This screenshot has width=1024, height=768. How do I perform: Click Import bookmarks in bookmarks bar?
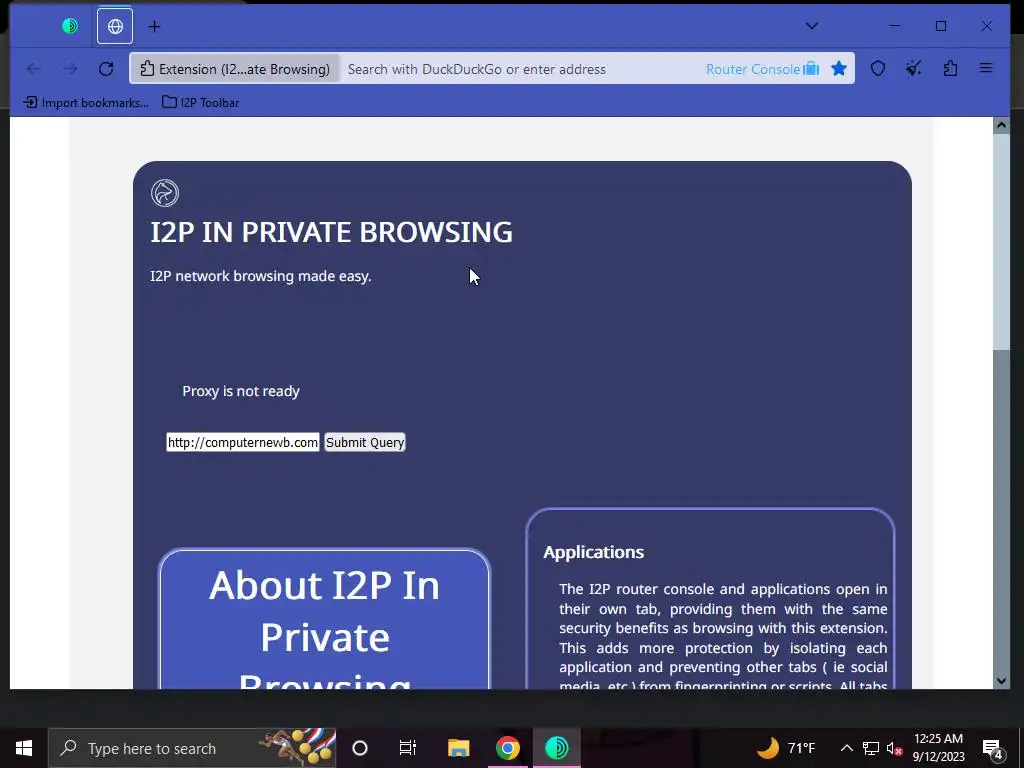[86, 103]
